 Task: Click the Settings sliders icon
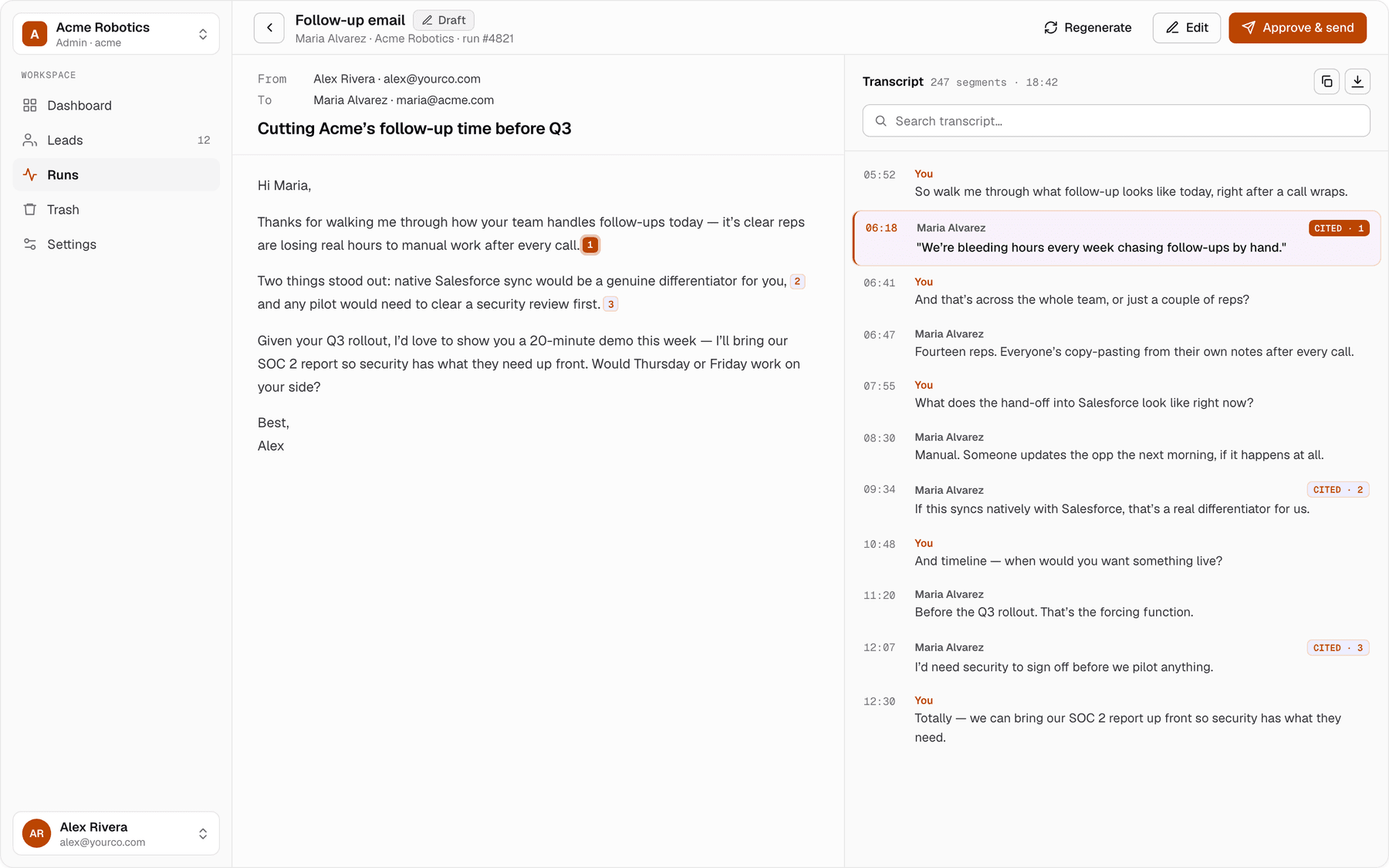[x=30, y=245]
